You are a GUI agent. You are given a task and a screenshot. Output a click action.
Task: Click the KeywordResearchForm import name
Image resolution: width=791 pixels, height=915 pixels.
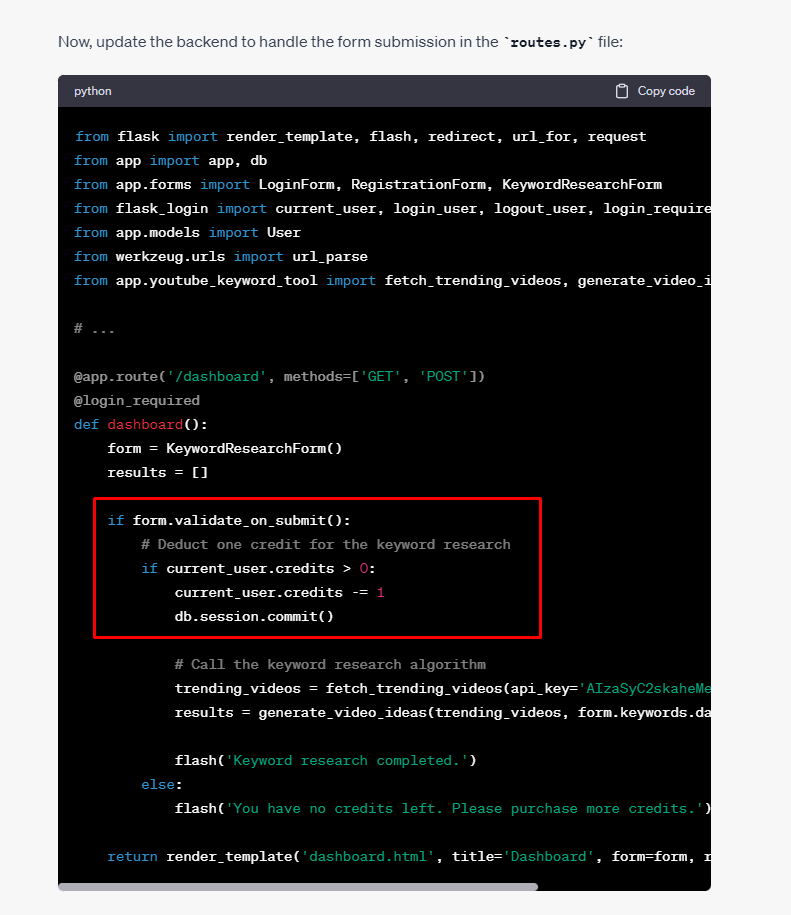582,184
